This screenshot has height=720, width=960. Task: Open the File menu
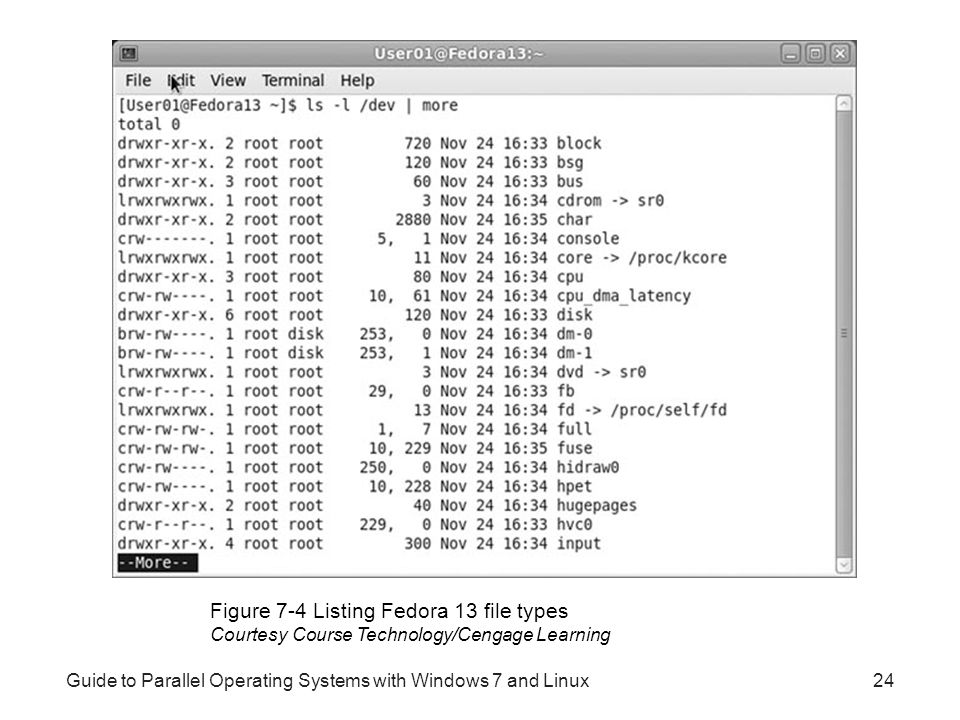coord(138,80)
